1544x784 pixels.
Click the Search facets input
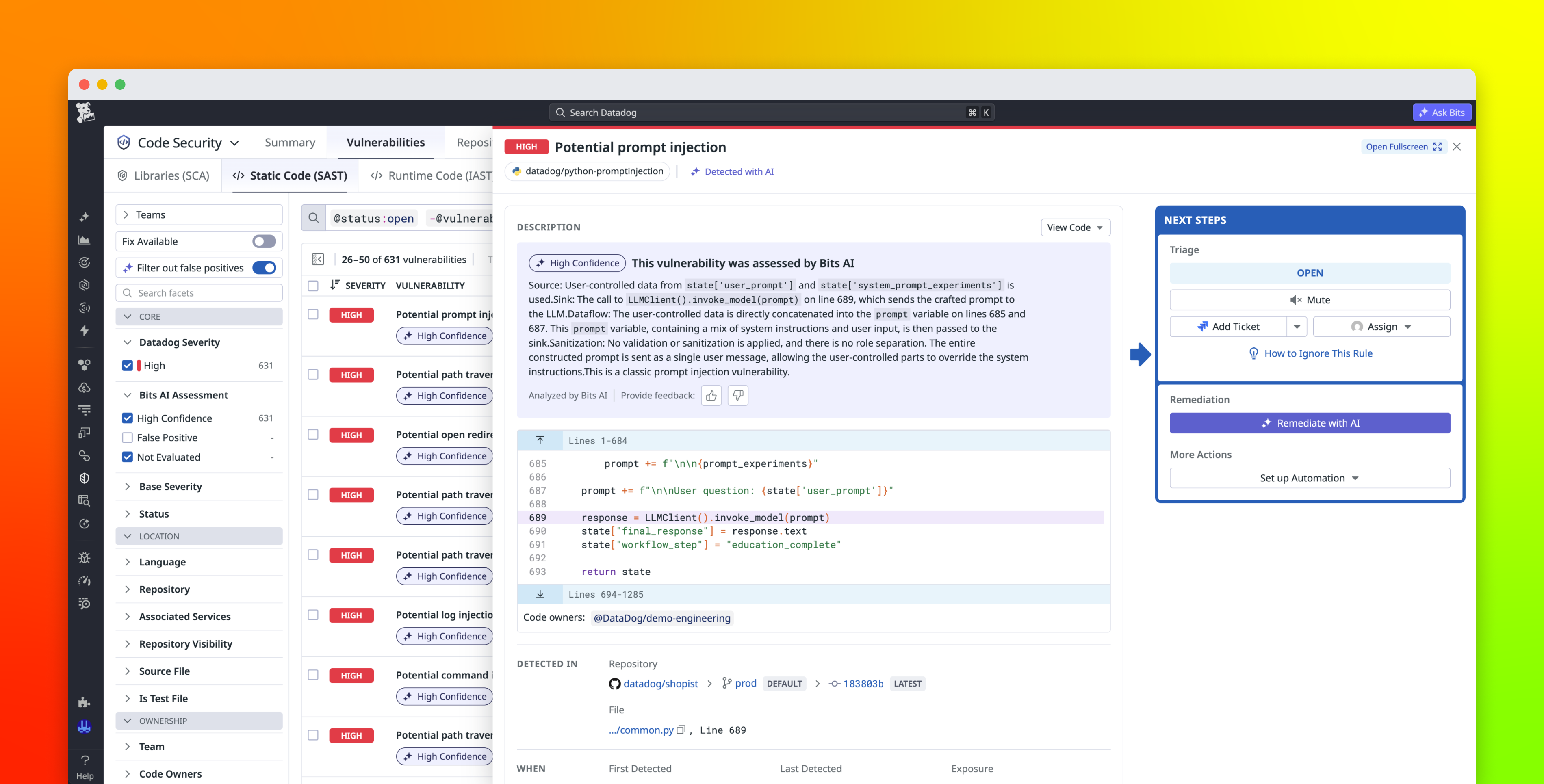coord(199,292)
